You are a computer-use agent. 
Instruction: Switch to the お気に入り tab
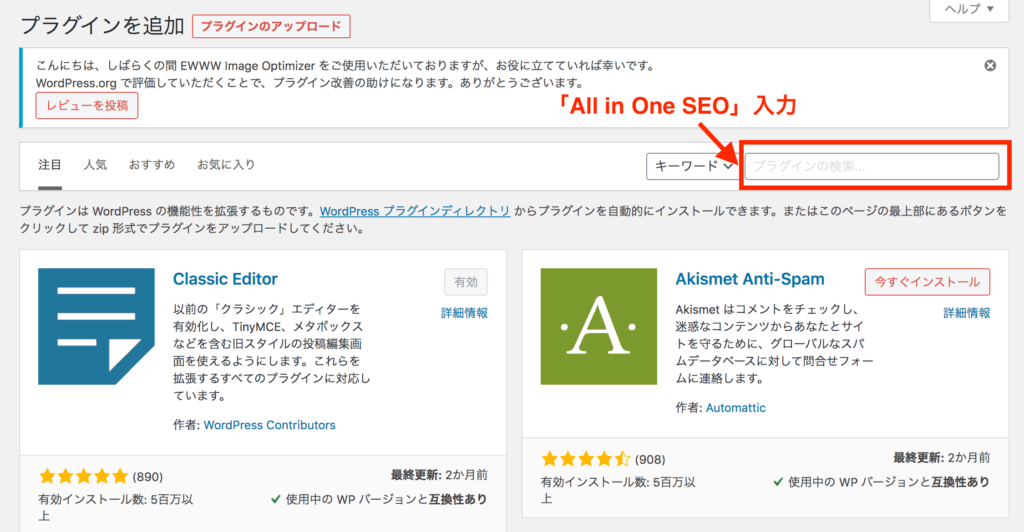pyautogui.click(x=226, y=164)
